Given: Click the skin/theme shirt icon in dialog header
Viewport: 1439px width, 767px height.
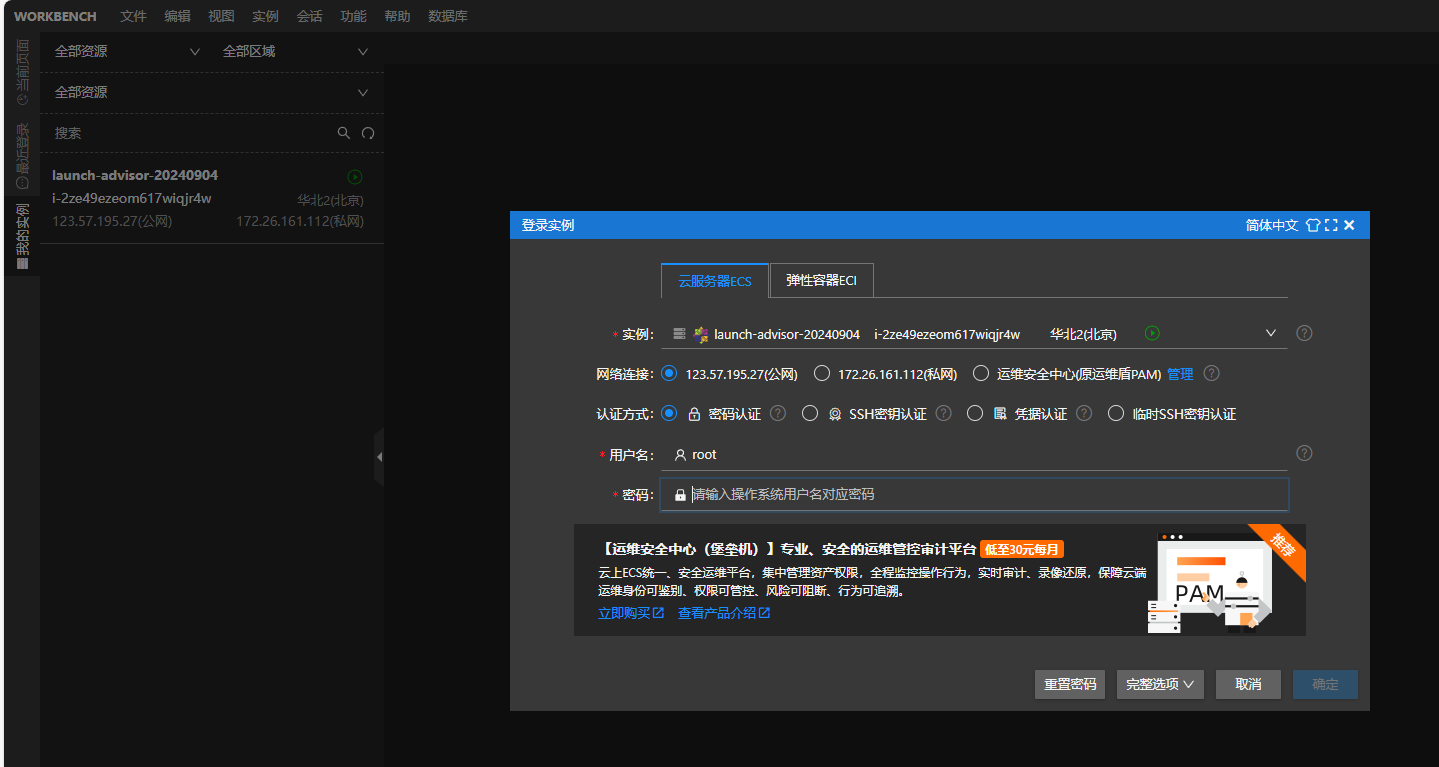Looking at the screenshot, I should point(1313,225).
